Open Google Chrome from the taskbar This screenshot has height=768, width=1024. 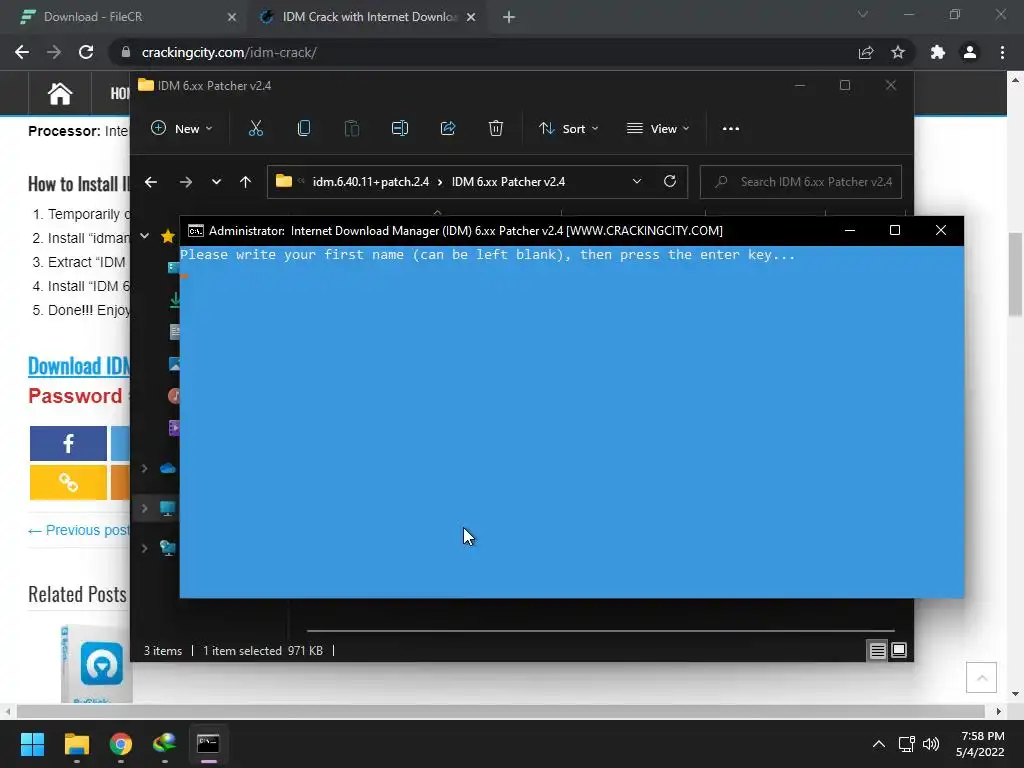pyautogui.click(x=120, y=744)
